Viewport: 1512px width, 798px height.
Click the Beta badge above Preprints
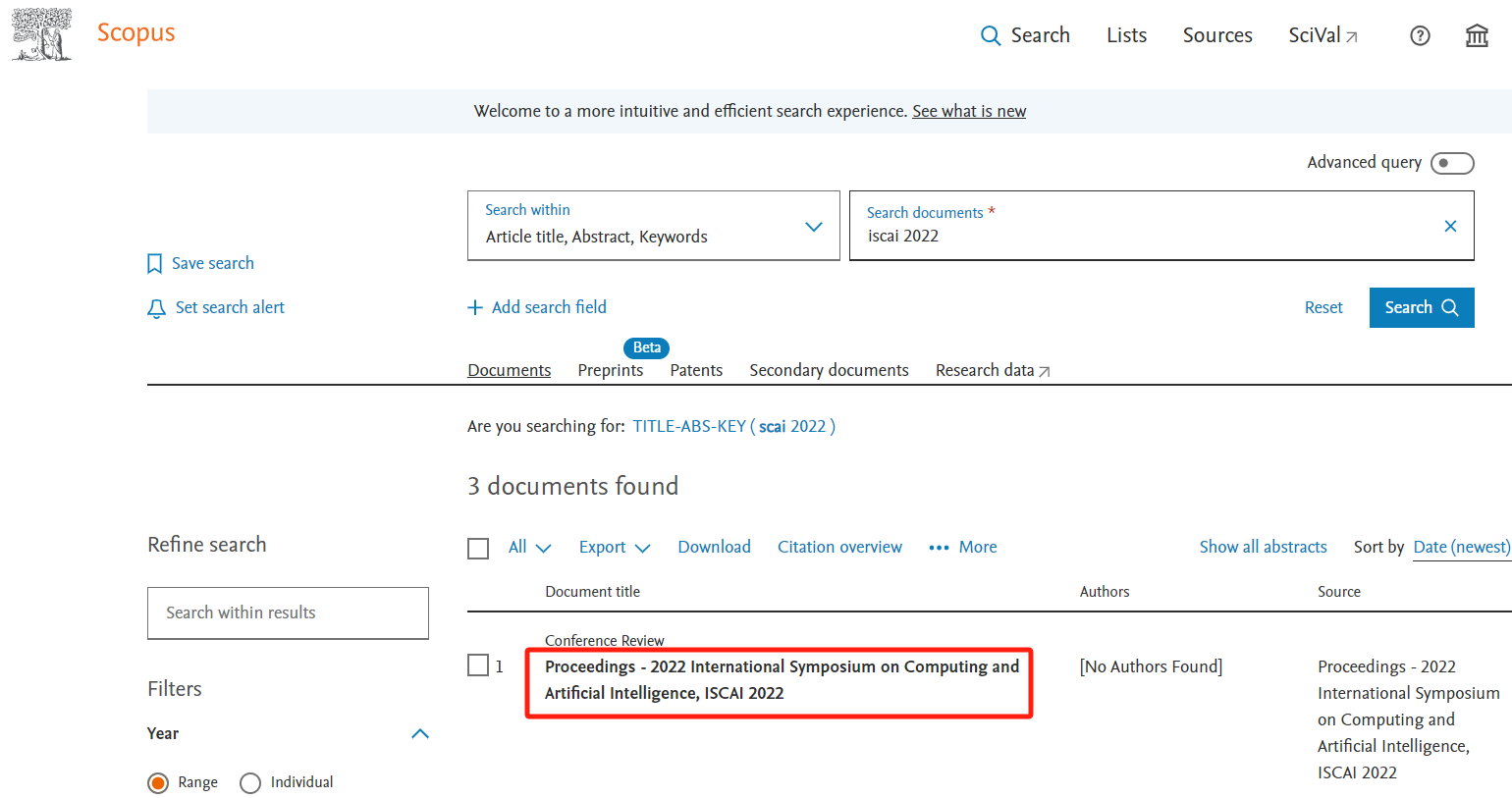(x=646, y=347)
